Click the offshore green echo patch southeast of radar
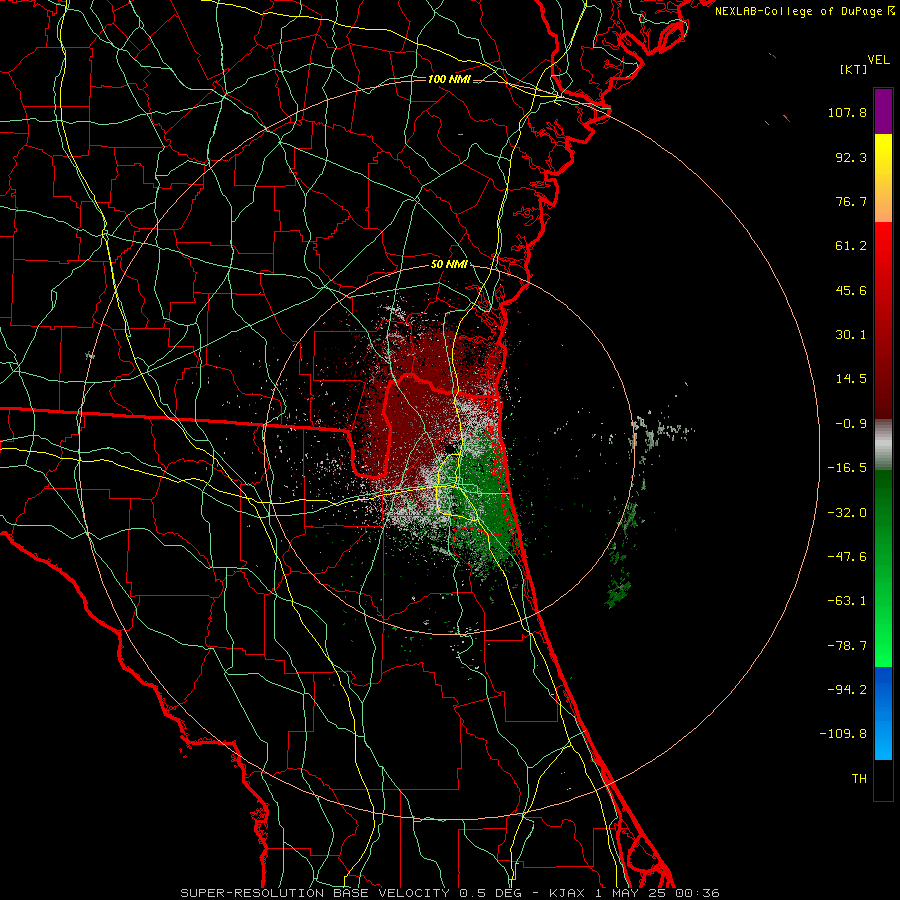 (619, 594)
